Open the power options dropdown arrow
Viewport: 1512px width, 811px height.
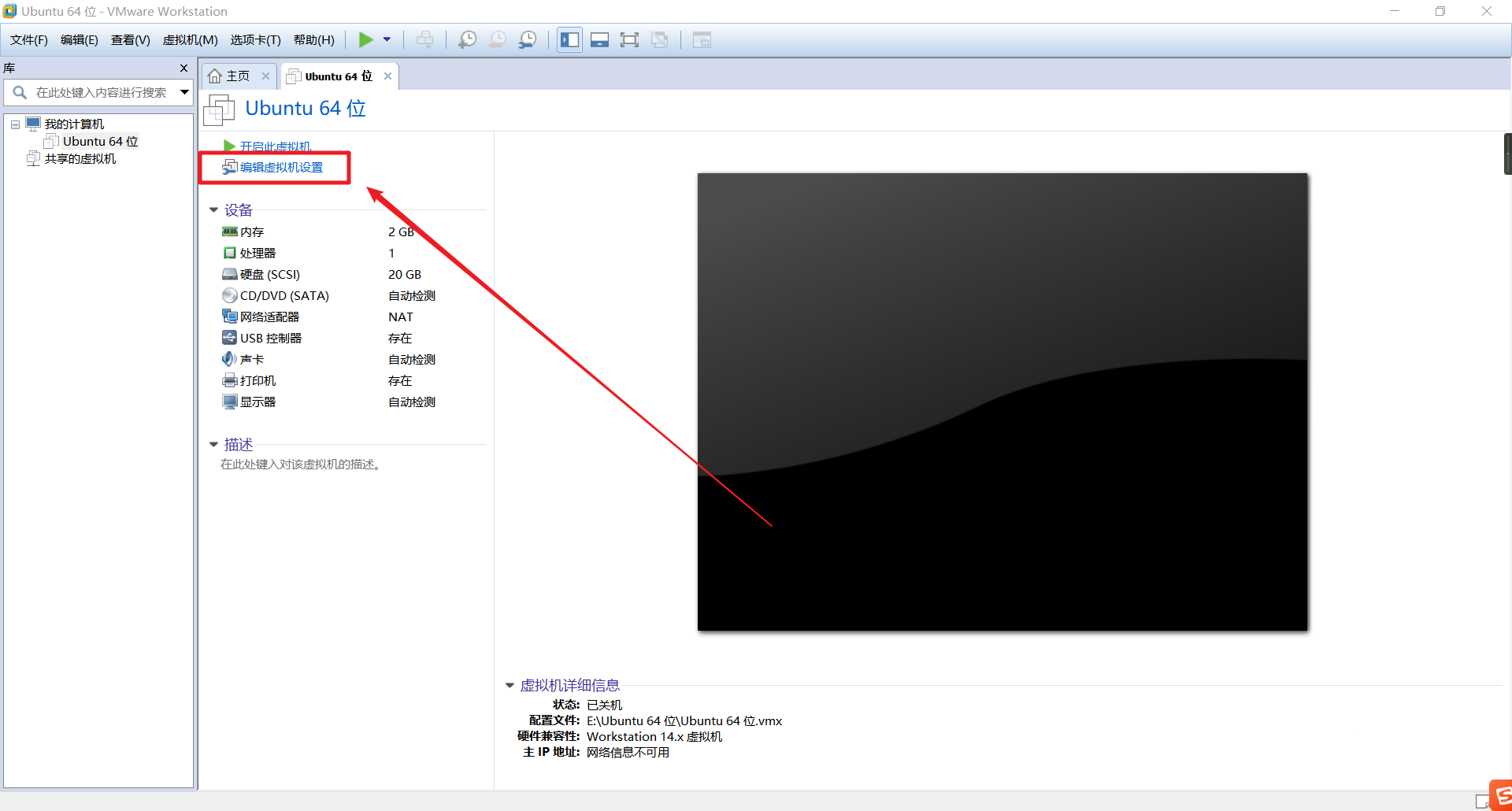[387, 39]
